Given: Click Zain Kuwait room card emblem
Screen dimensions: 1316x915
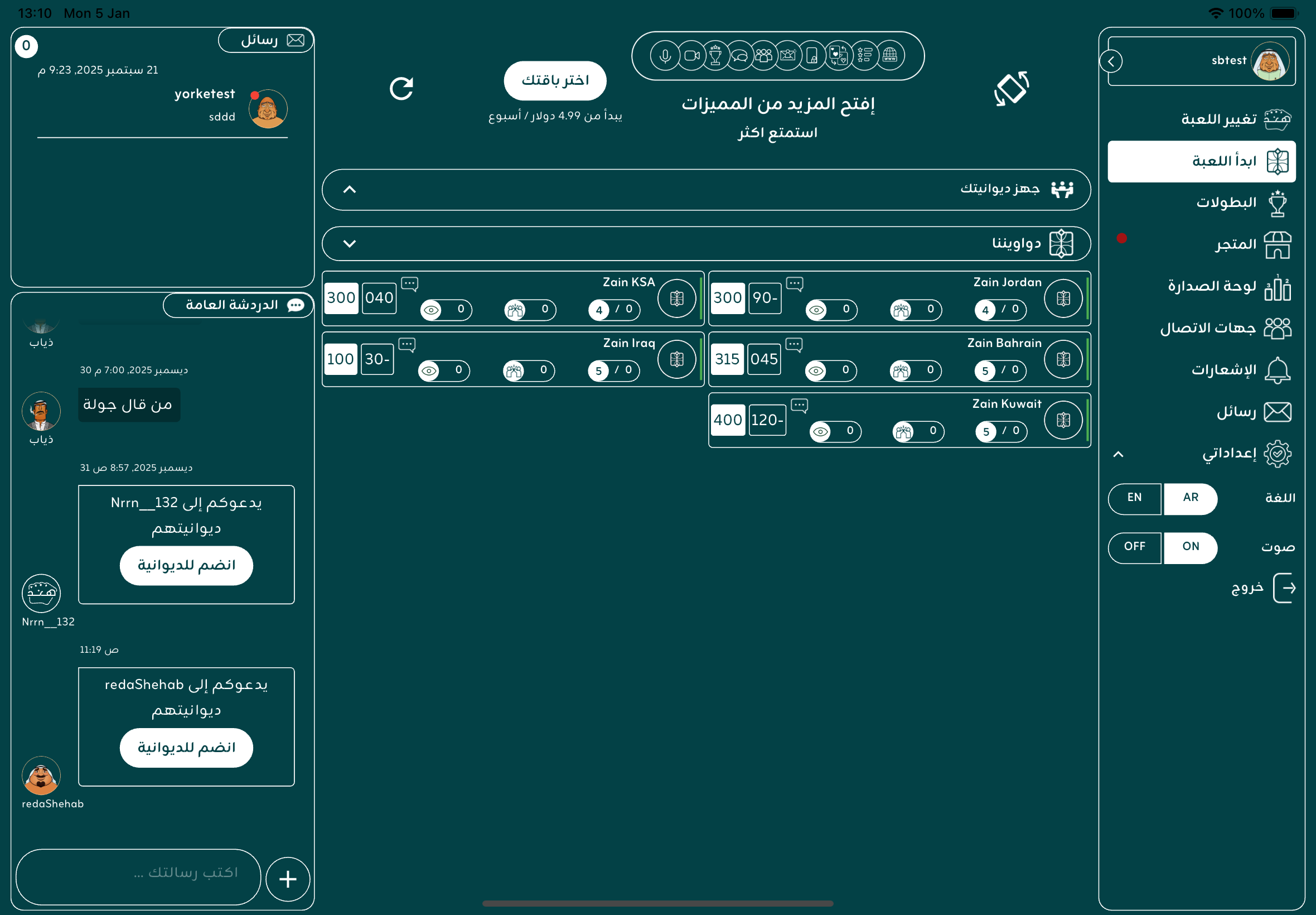Looking at the screenshot, I should 1063,420.
